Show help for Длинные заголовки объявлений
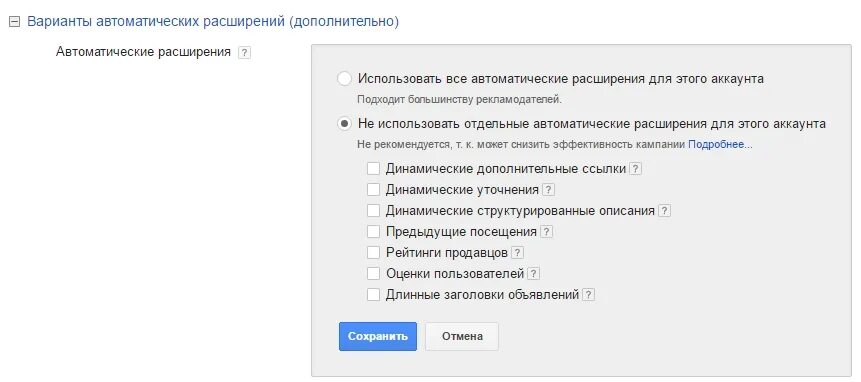The width and height of the screenshot is (861, 382). tap(589, 295)
